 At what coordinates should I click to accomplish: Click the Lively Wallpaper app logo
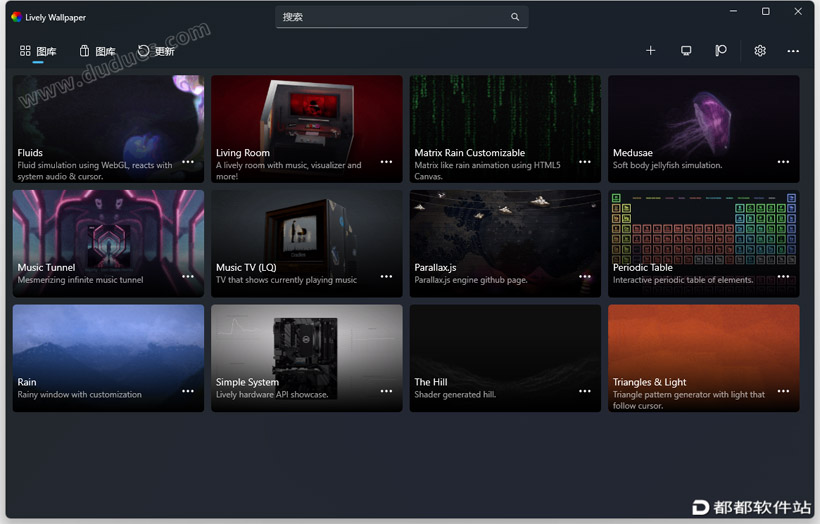tap(17, 17)
